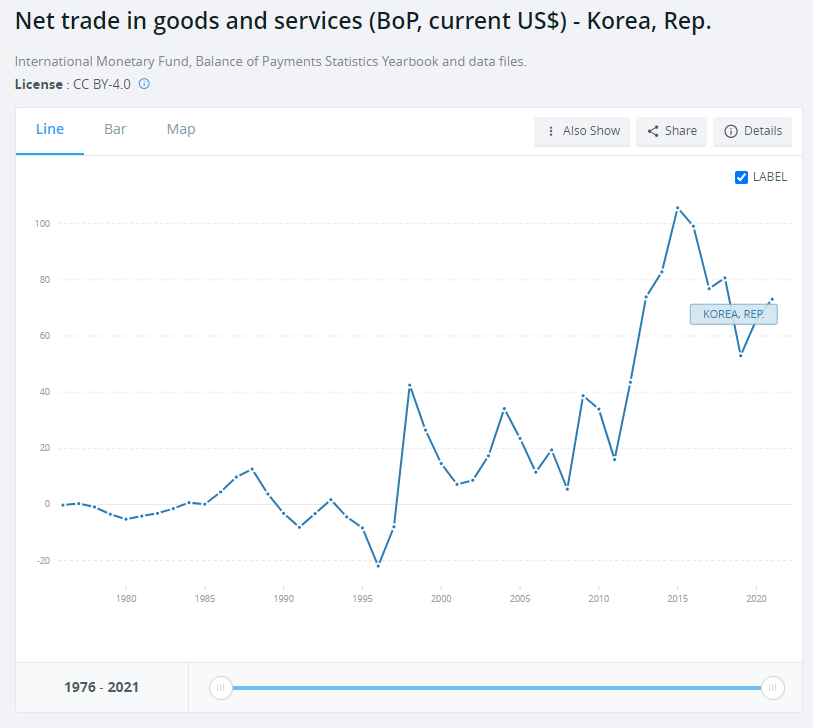
Task: Click the info circle icon beside Details
Action: [730, 131]
